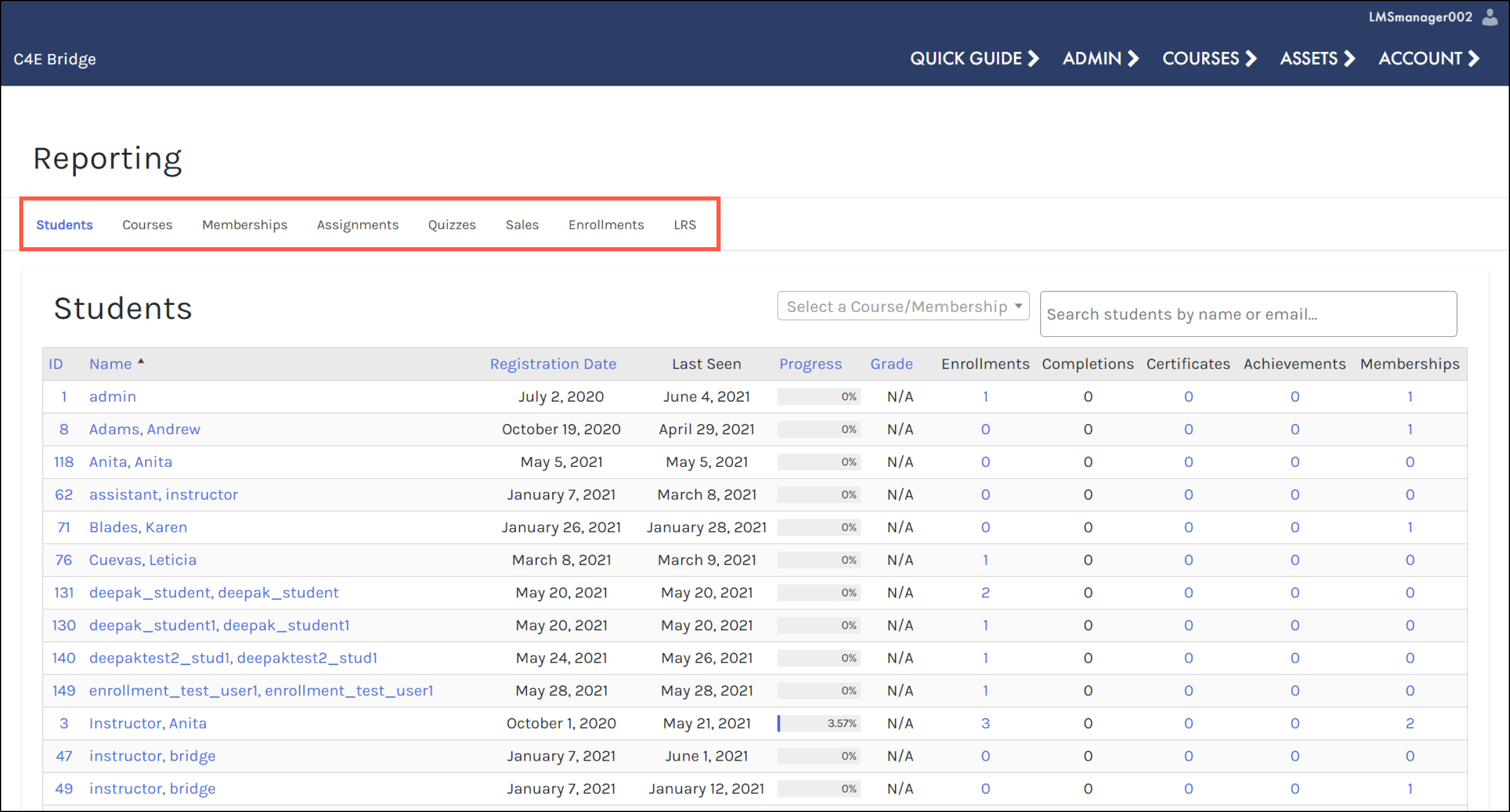Open Cuevas, Leticia student record
1510x812 pixels.
[142, 560]
